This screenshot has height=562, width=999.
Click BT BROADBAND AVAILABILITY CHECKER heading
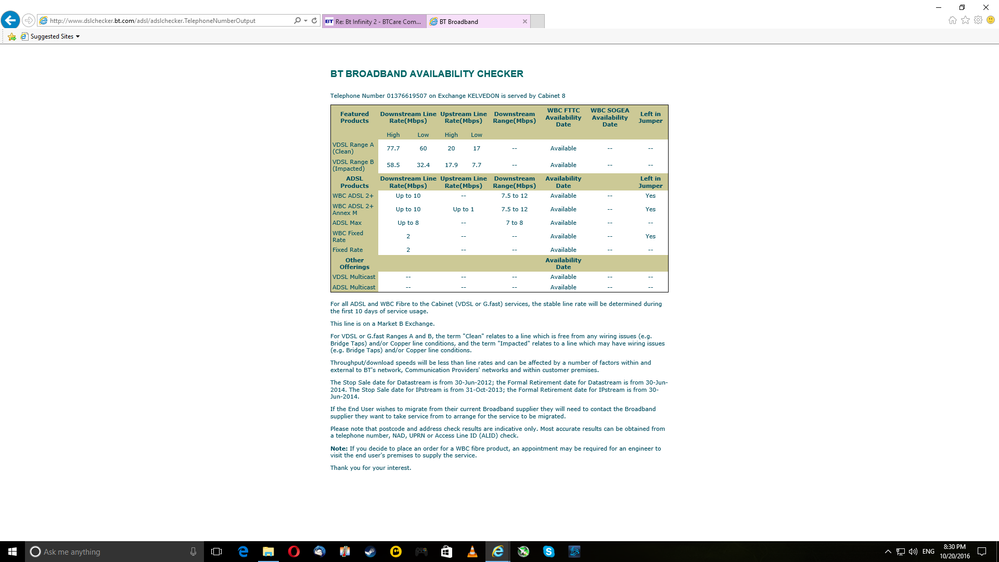426,74
